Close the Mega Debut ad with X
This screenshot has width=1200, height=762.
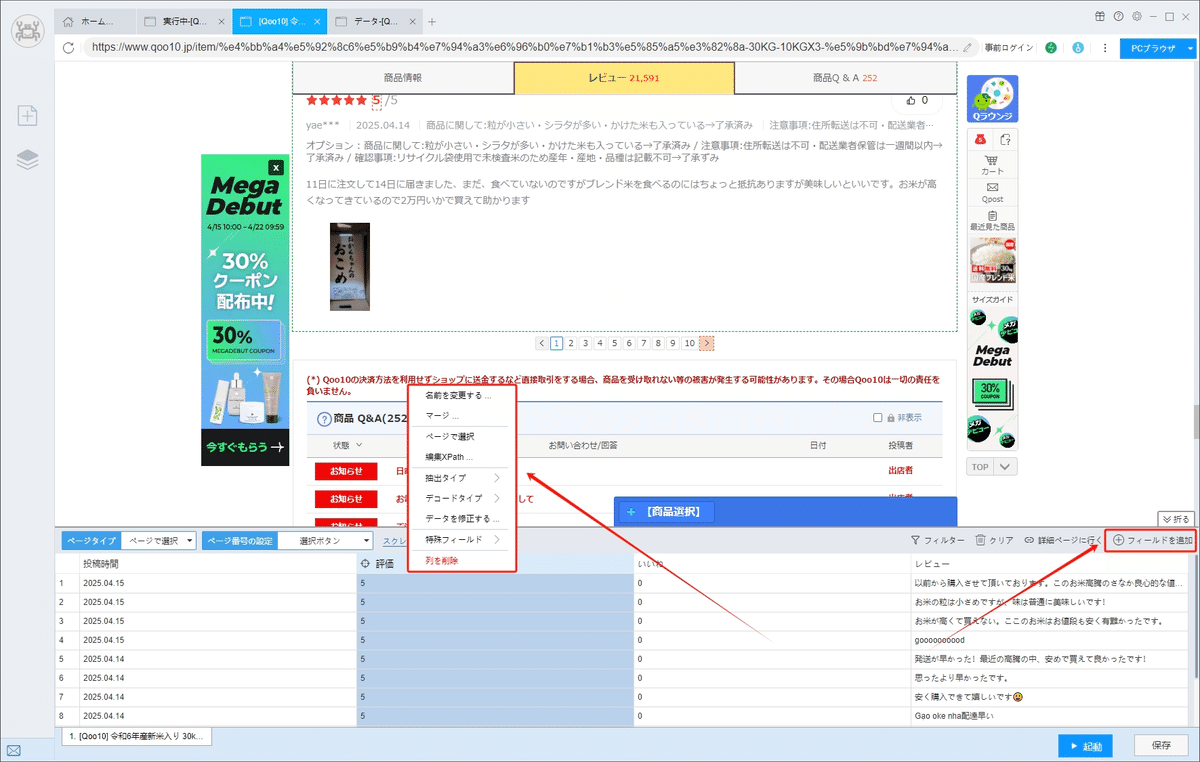pyautogui.click(x=276, y=168)
